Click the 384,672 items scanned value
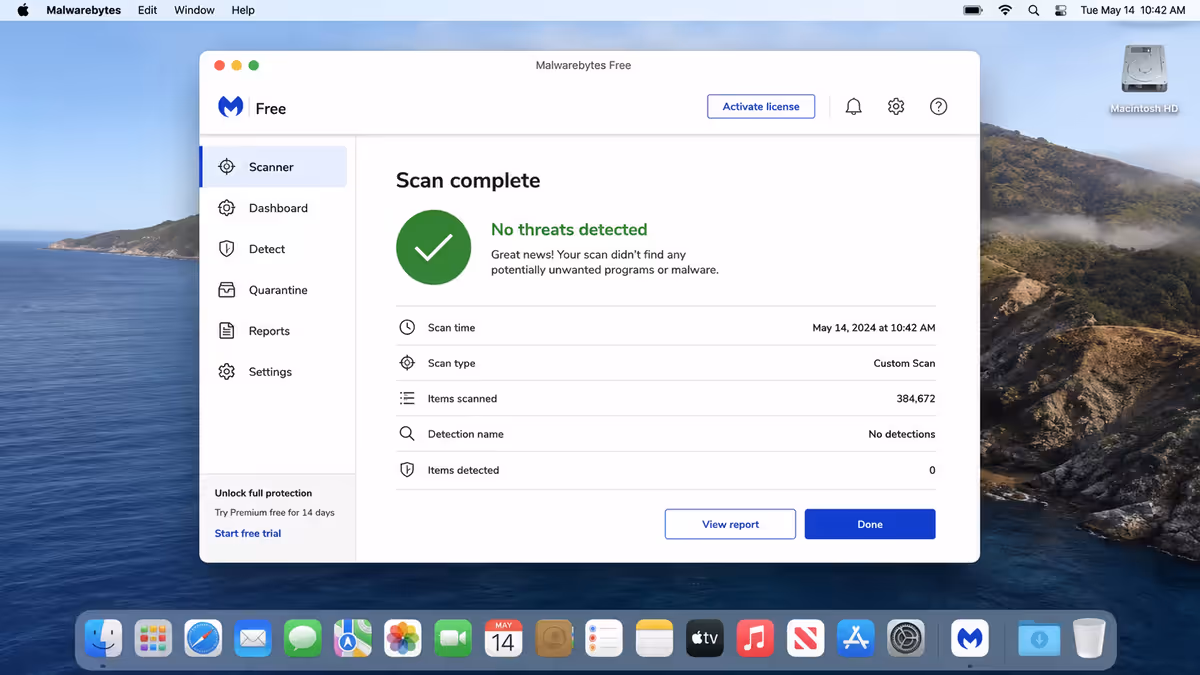Viewport: 1200px width, 675px height. tap(915, 399)
